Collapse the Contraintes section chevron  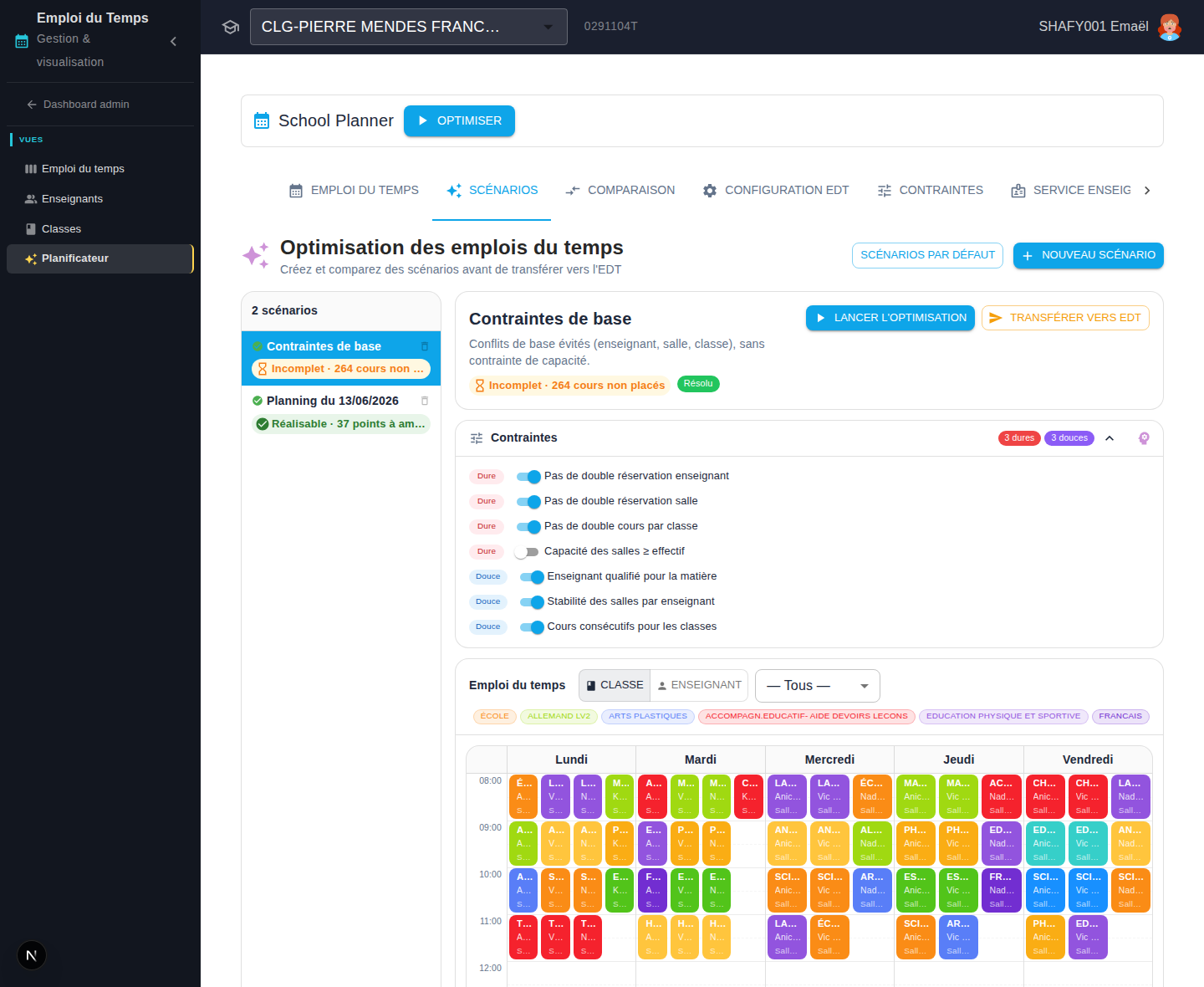1110,438
